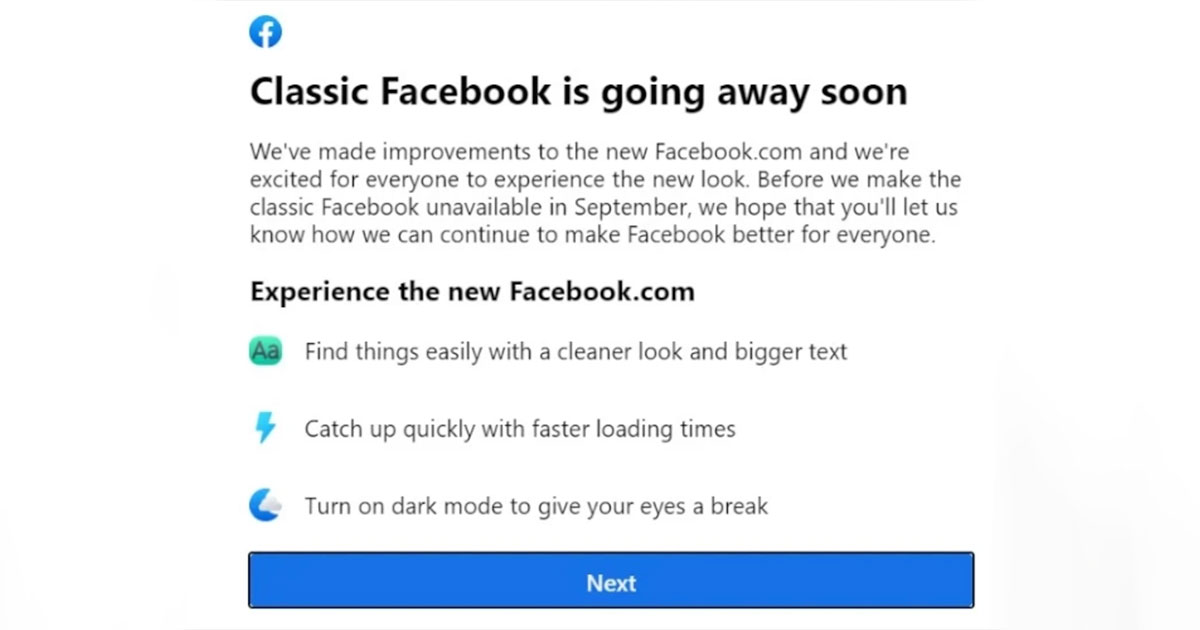Screen dimensions: 1200x630
Task: Select the "Turn on dark mode" feature text
Action: pos(535,506)
